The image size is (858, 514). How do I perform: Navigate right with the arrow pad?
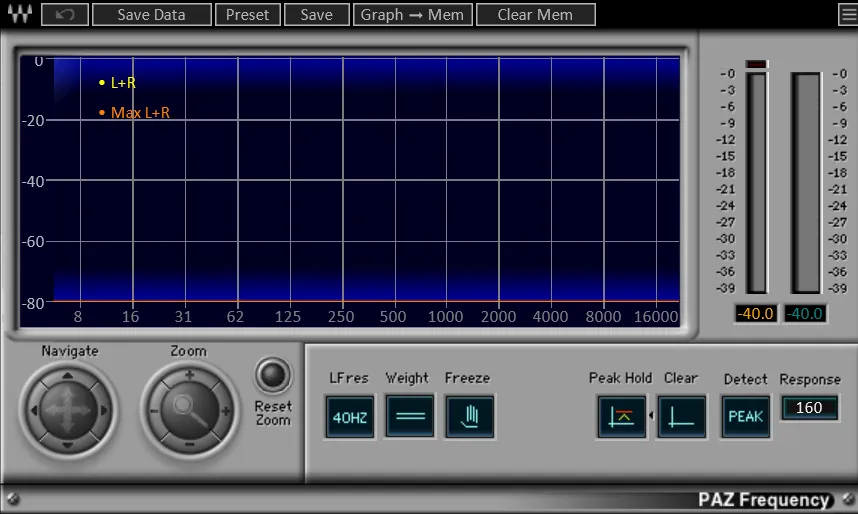103,411
